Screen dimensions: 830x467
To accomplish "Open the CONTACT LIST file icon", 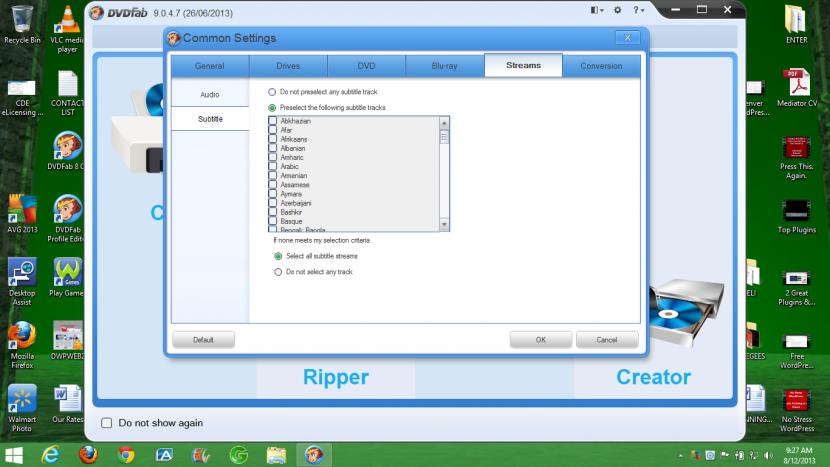I will (x=67, y=93).
